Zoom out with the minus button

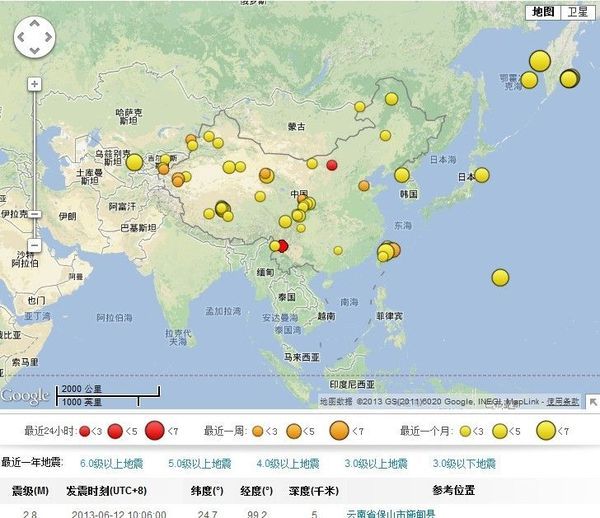click(34, 244)
